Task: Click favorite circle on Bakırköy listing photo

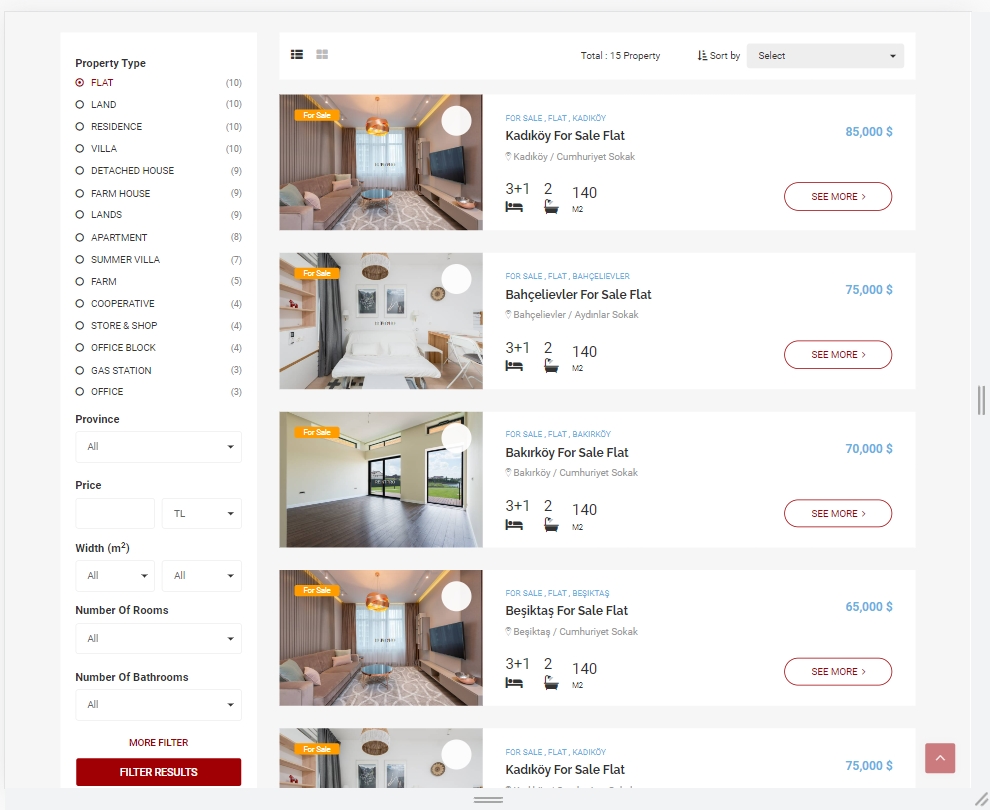Action: [456, 438]
